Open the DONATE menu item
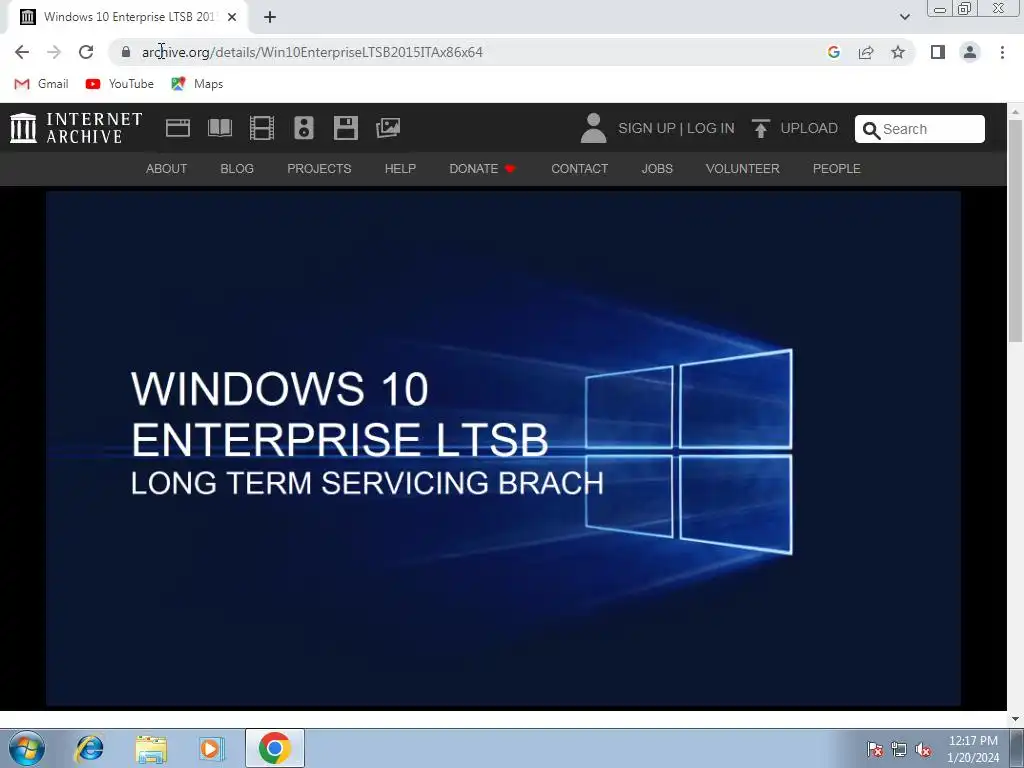1024x768 pixels. point(483,168)
